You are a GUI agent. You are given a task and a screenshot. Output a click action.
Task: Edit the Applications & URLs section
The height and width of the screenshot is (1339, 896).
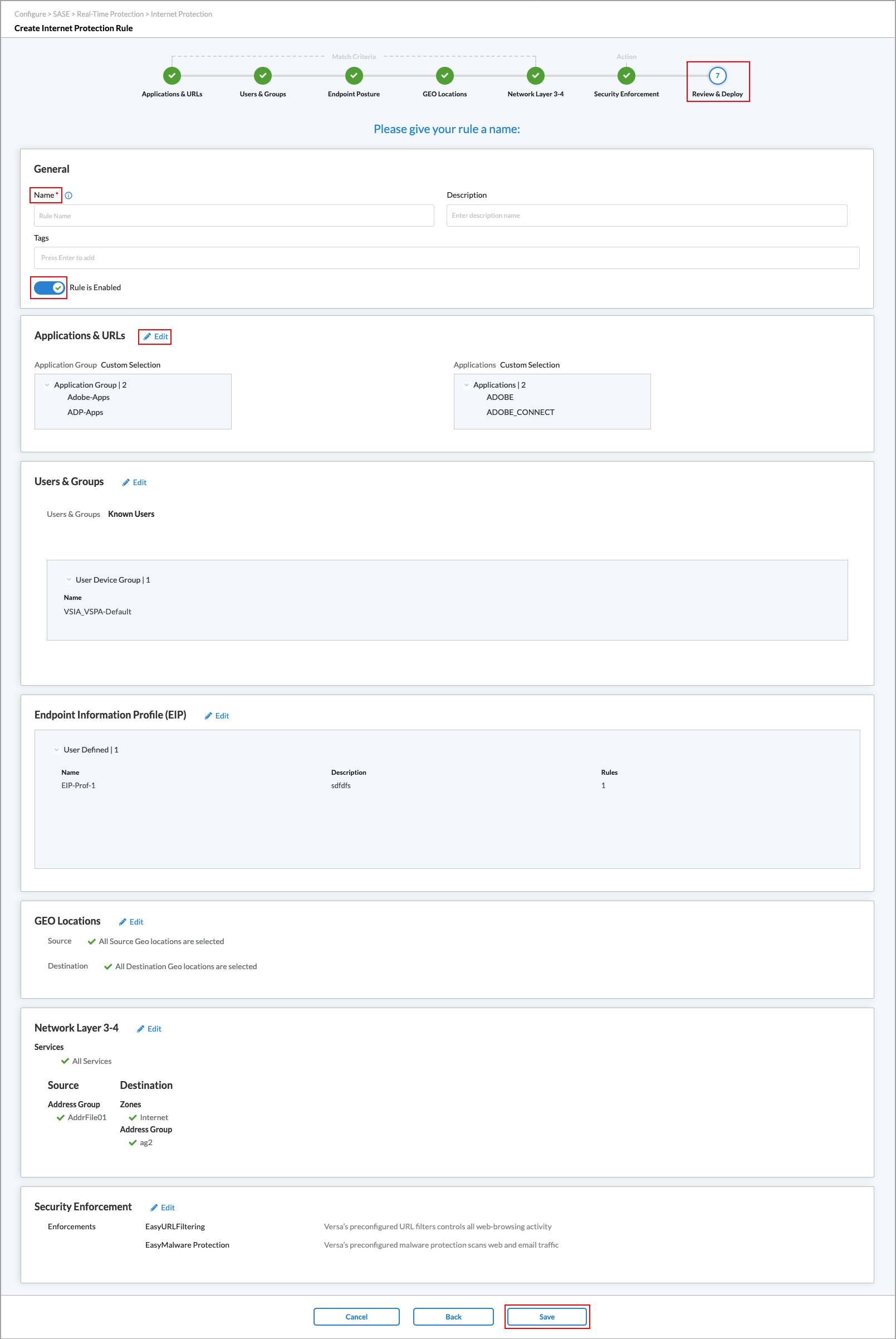[155, 336]
